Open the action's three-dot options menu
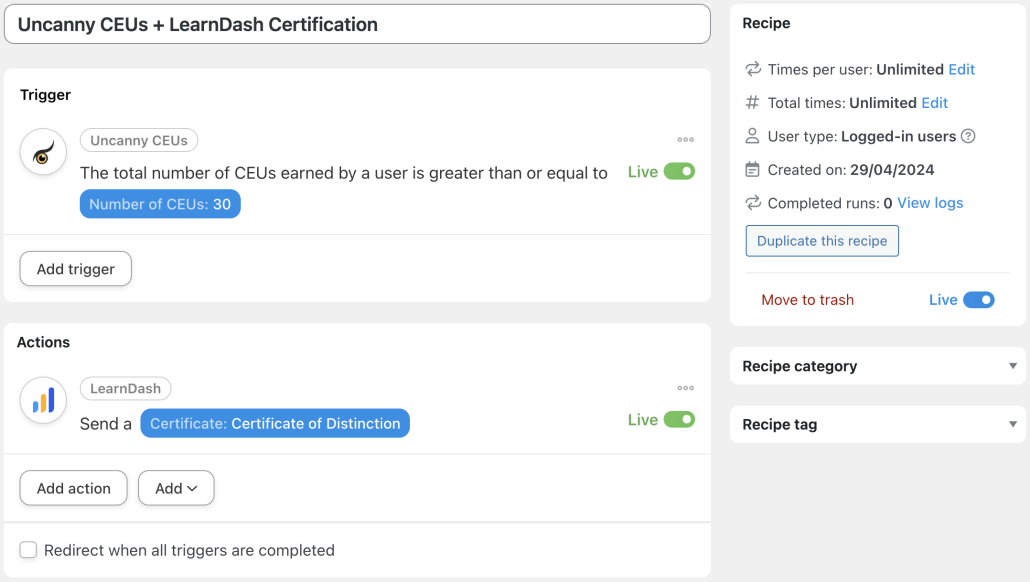1030x582 pixels. [686, 388]
